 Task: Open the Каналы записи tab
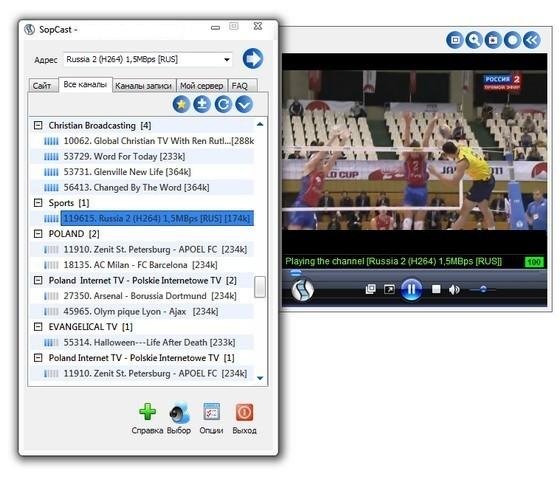tap(144, 86)
